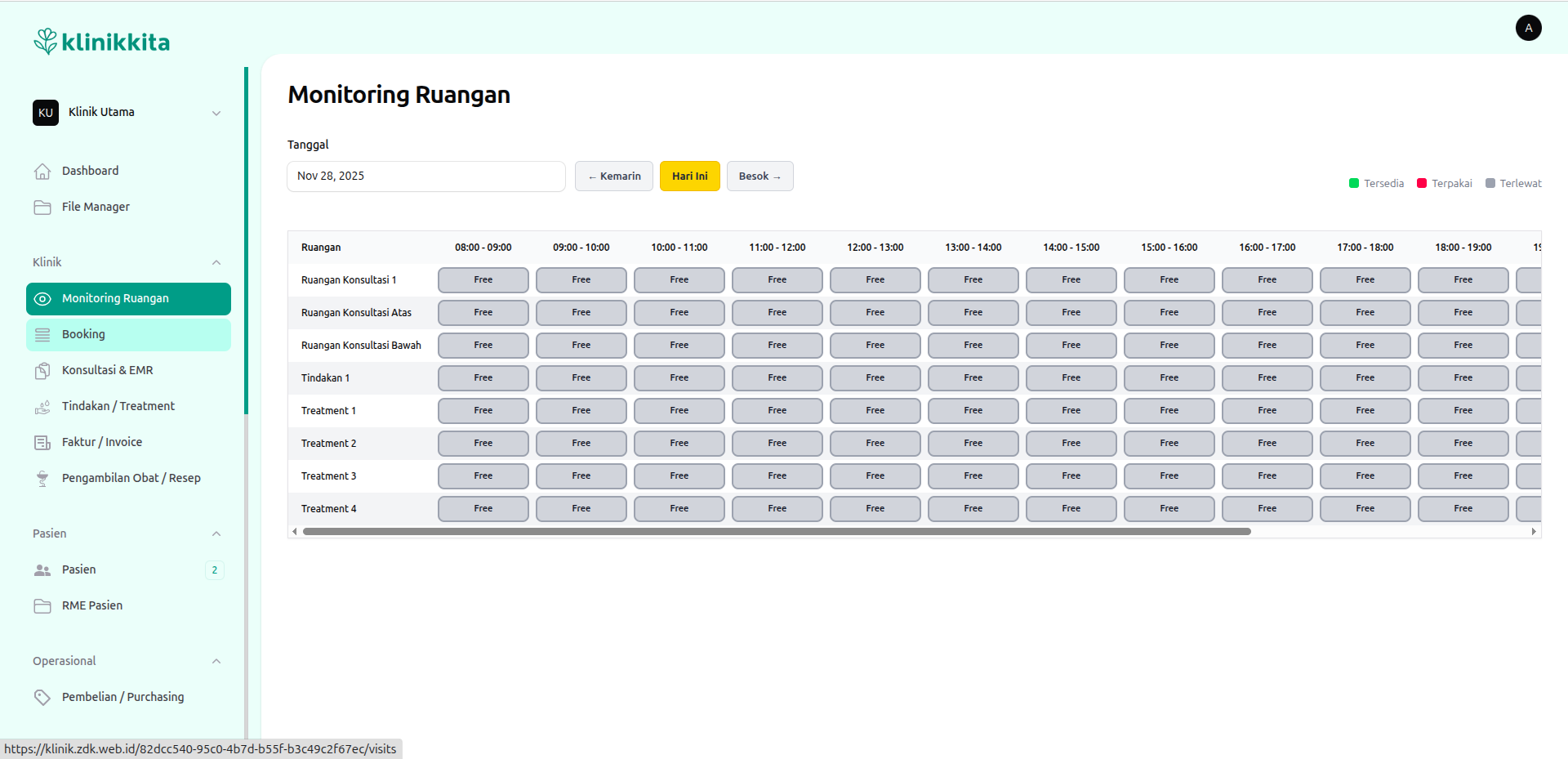Click the Hari Ini button

[x=689, y=176]
